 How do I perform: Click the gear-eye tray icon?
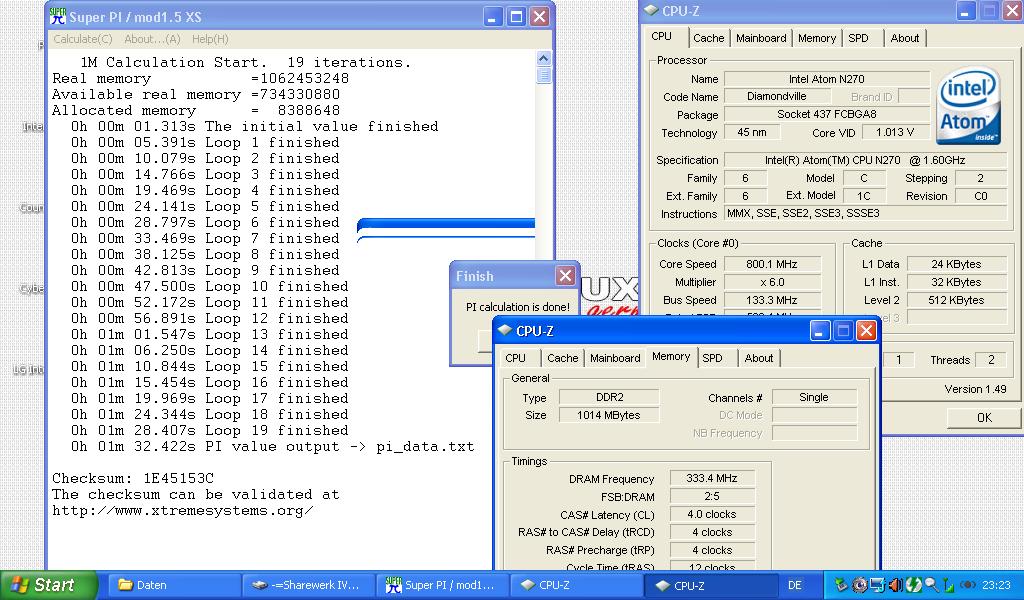coord(859,585)
